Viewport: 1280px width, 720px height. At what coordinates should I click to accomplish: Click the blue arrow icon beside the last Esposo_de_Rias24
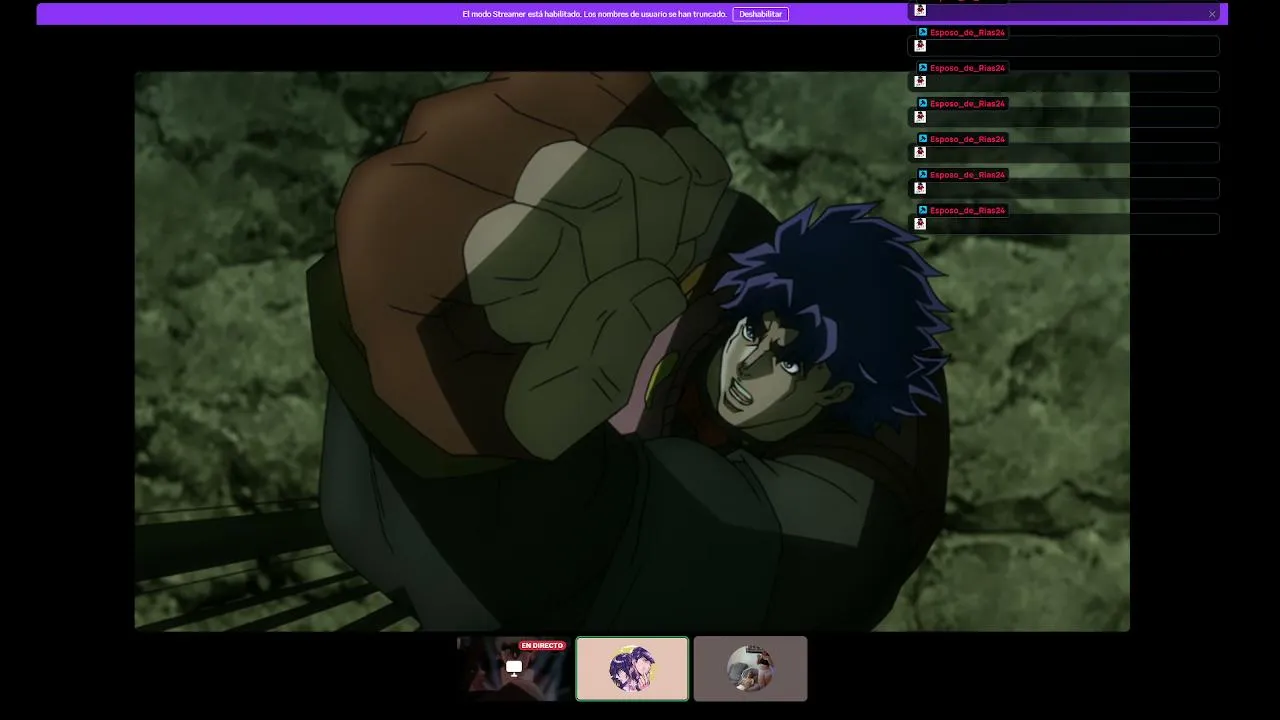point(923,210)
